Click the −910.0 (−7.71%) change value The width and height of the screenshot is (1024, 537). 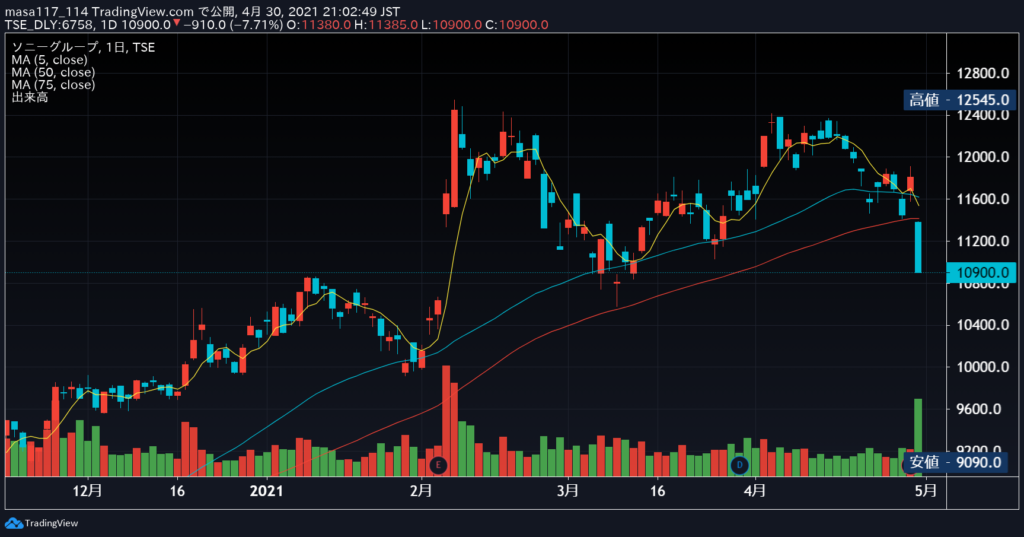click(233, 25)
